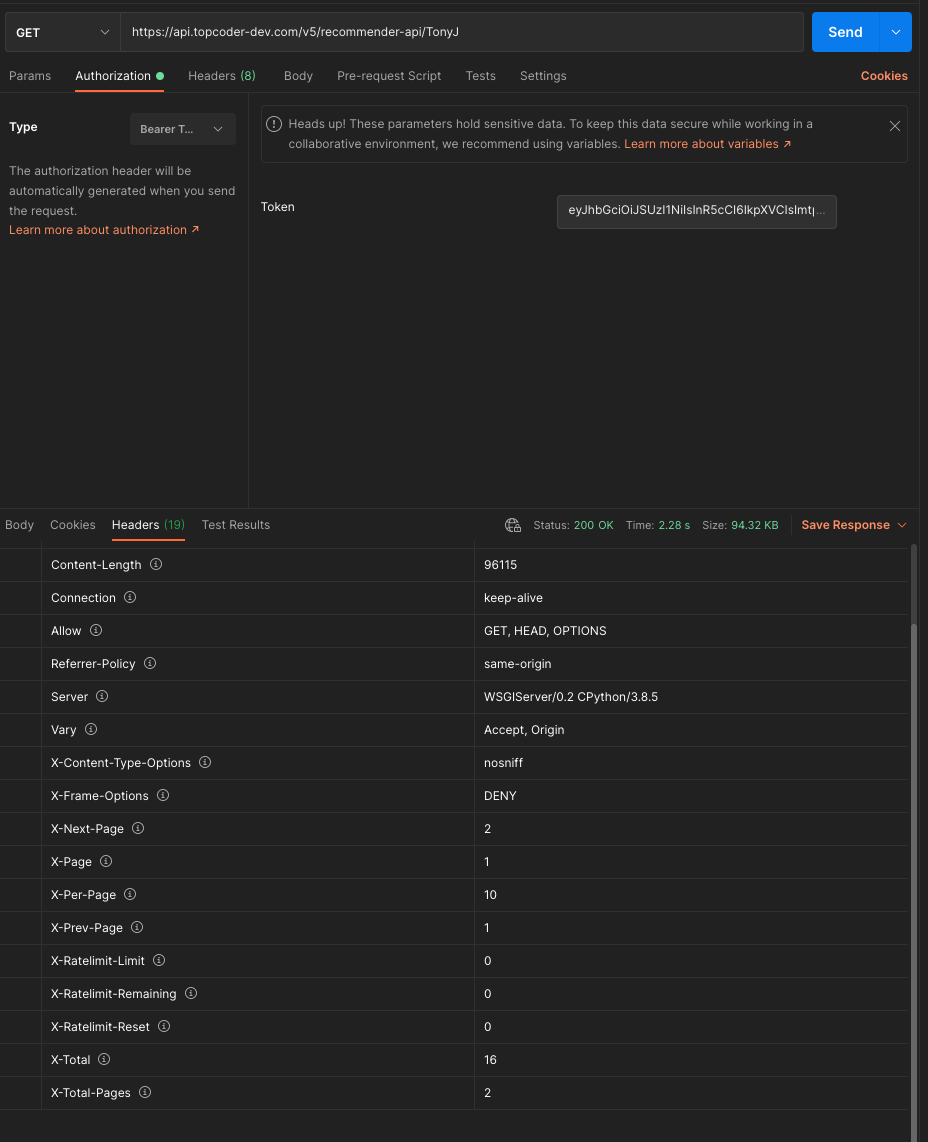Click the info icon beside Content-Length header
This screenshot has height=1142, width=928.
pyautogui.click(x=157, y=564)
